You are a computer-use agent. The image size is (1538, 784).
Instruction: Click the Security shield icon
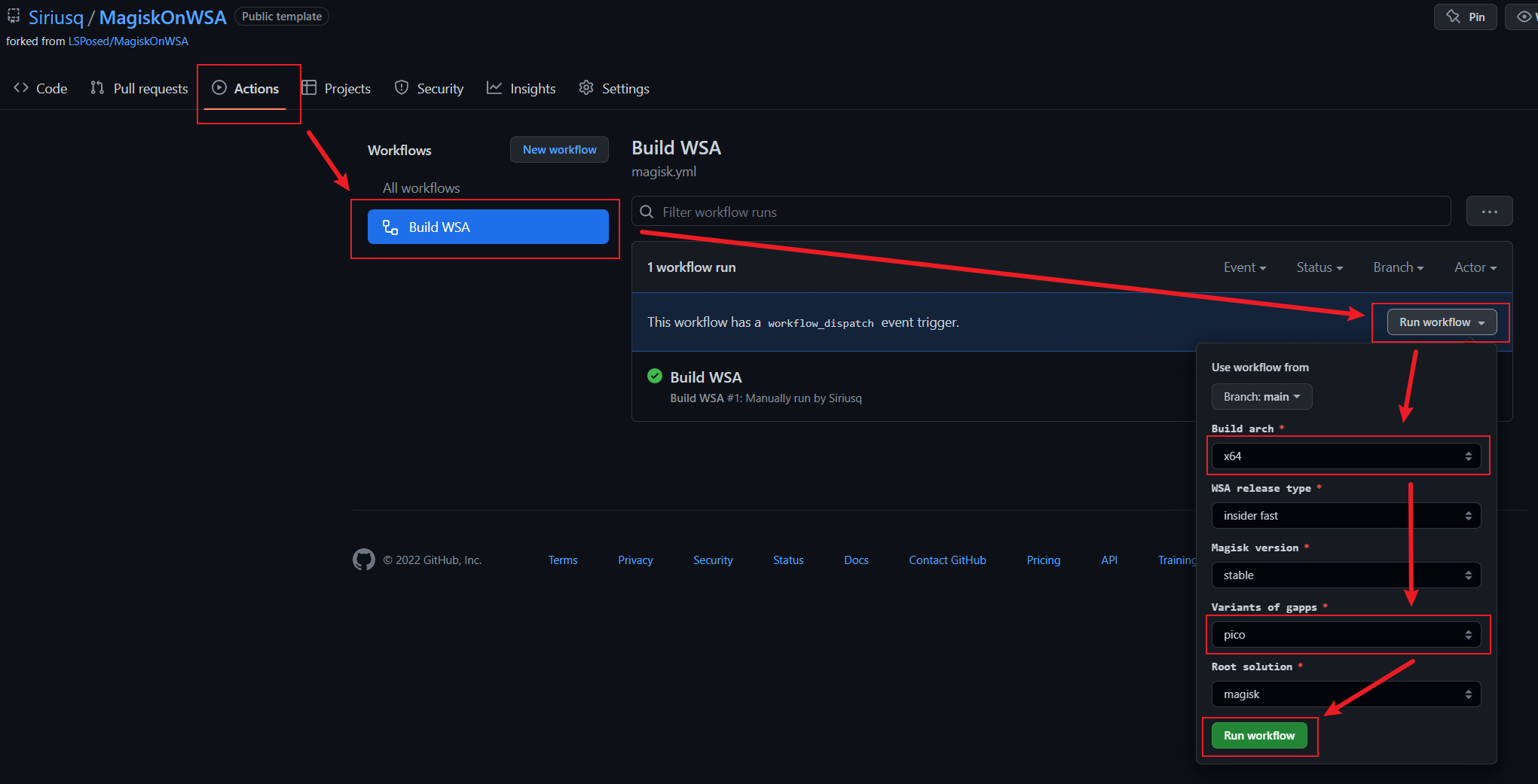click(402, 88)
